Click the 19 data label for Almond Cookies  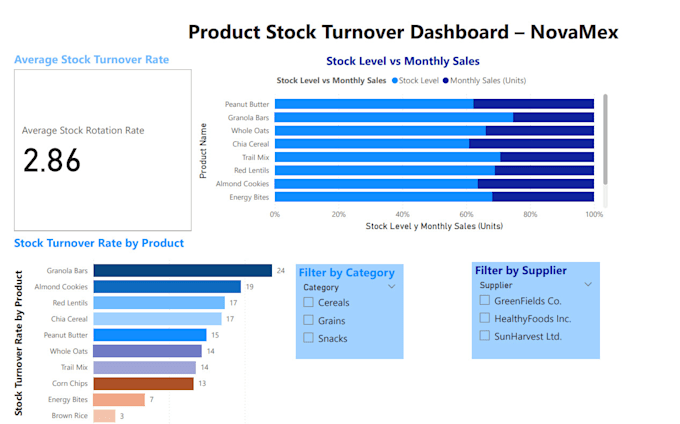click(249, 287)
